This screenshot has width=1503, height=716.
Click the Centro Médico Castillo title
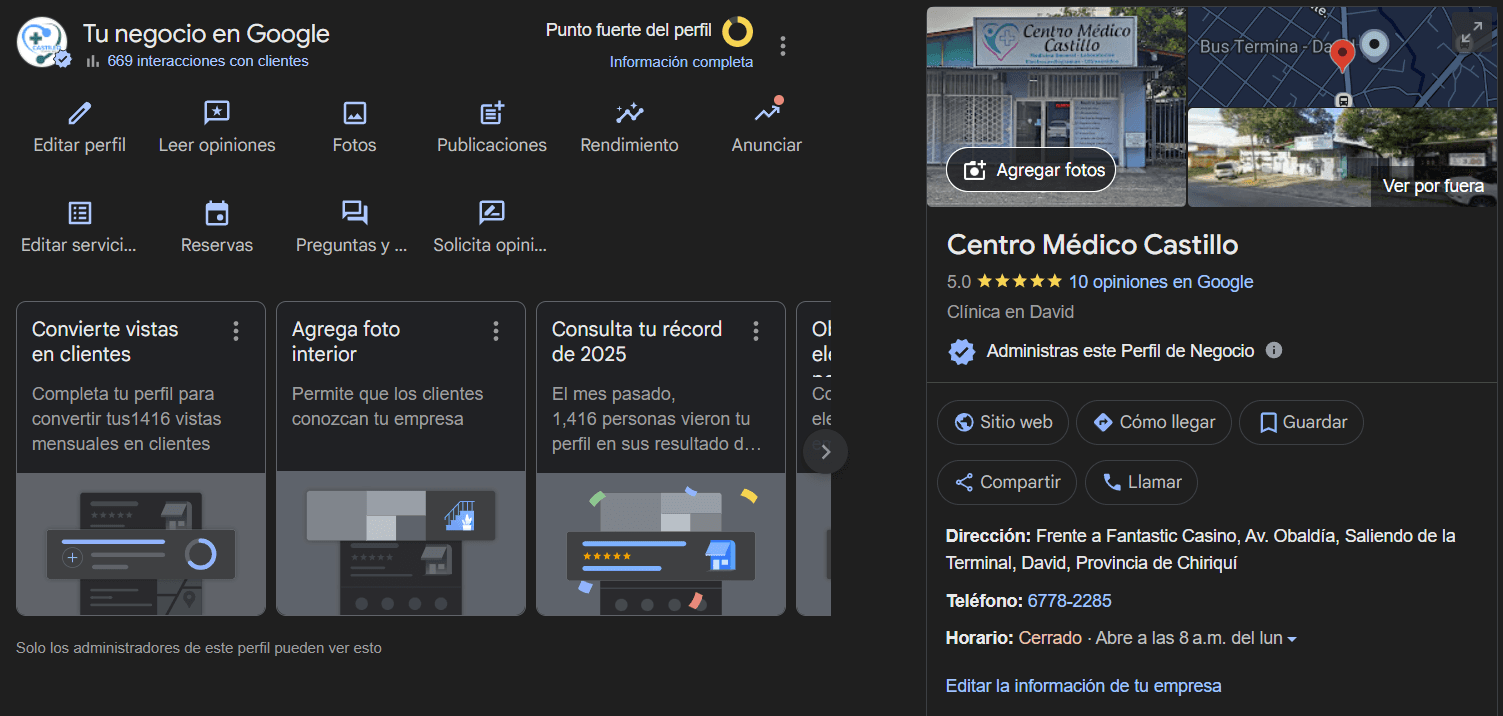pyautogui.click(x=1093, y=245)
